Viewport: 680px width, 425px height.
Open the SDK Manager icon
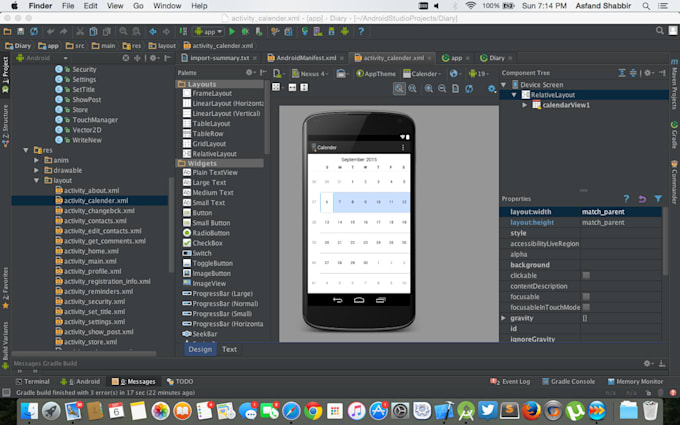pos(331,31)
